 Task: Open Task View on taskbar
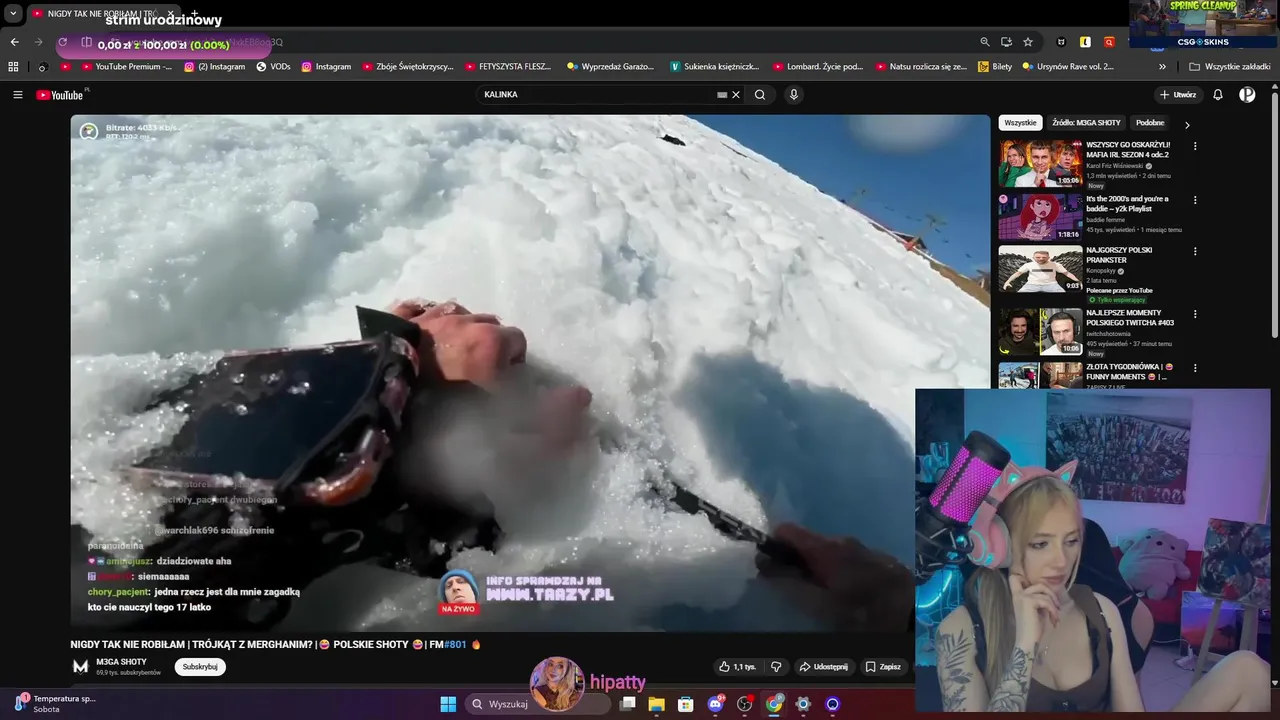627,704
